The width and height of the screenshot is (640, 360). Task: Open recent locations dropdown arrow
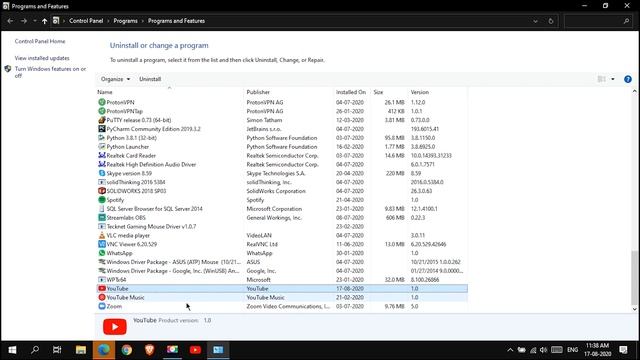click(x=35, y=21)
